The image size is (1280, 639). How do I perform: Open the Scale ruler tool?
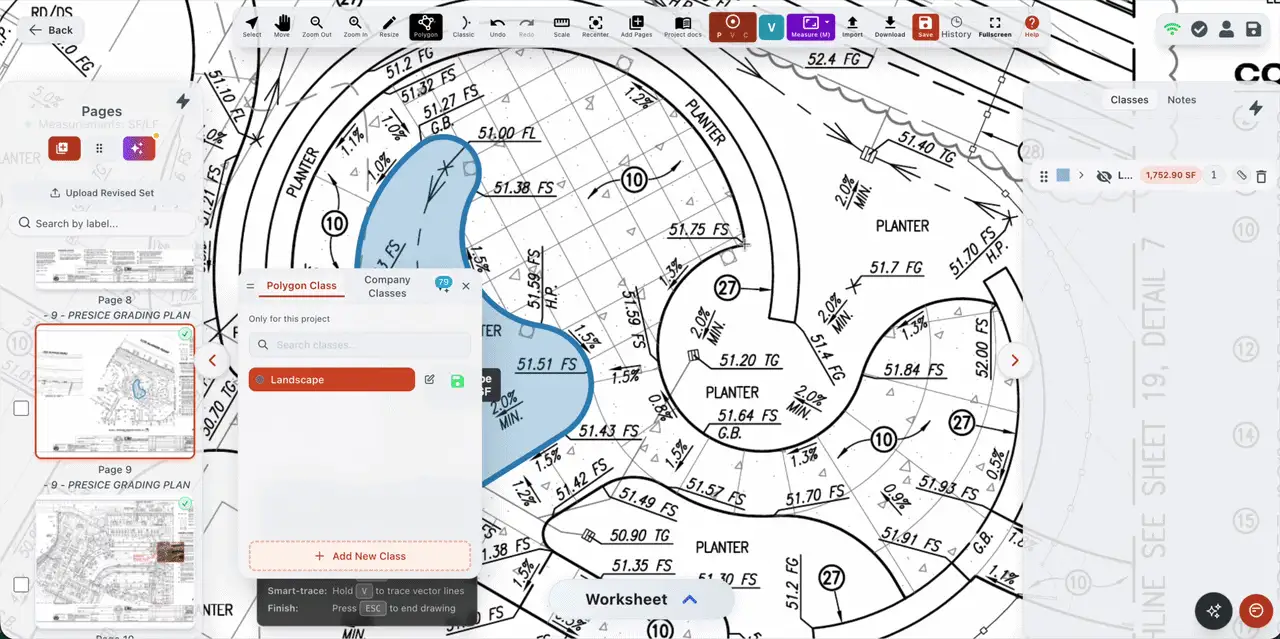[562, 27]
